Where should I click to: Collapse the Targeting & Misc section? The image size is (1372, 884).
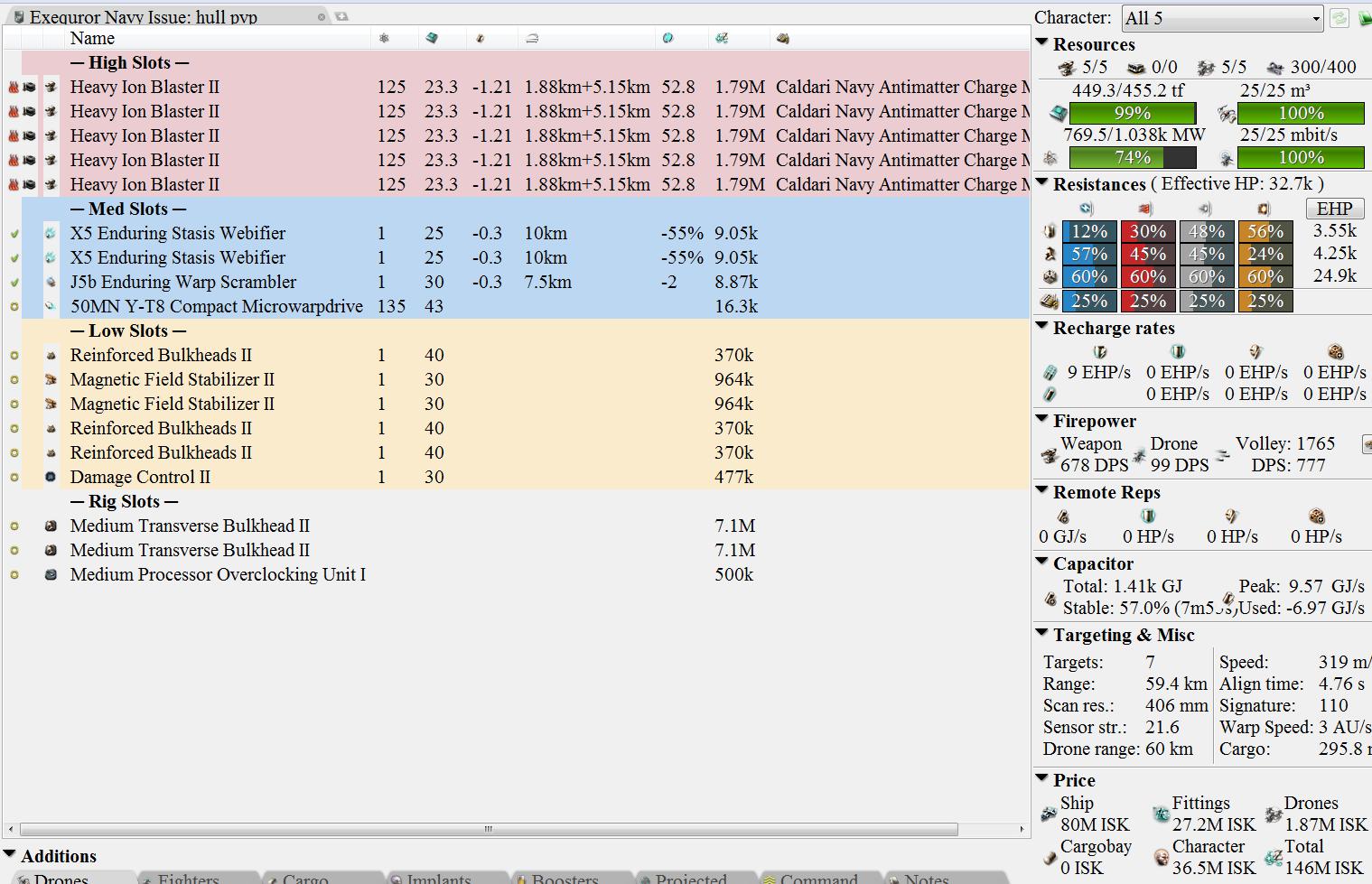click(1041, 633)
